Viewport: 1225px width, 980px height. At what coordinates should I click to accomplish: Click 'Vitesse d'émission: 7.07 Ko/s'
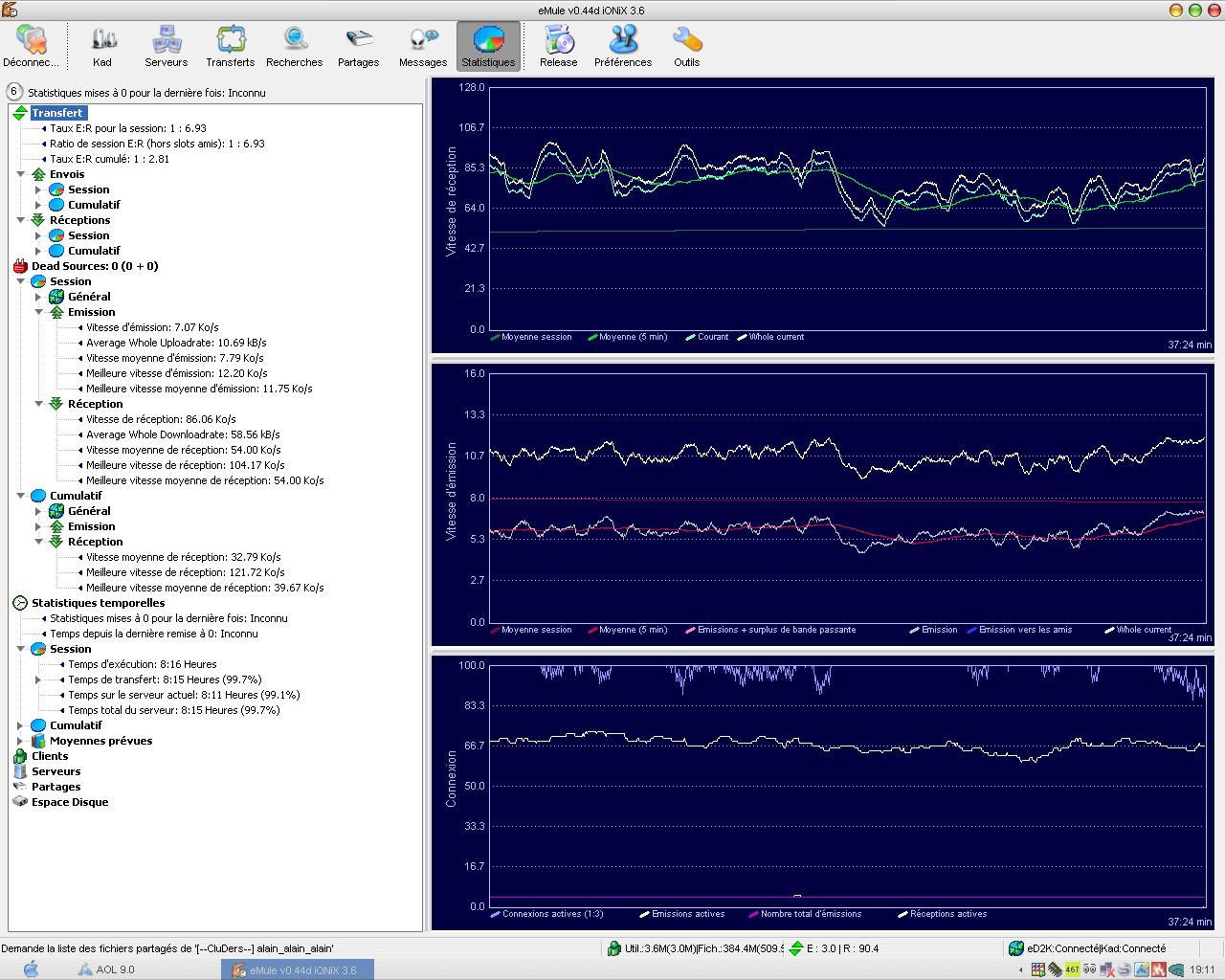click(152, 327)
